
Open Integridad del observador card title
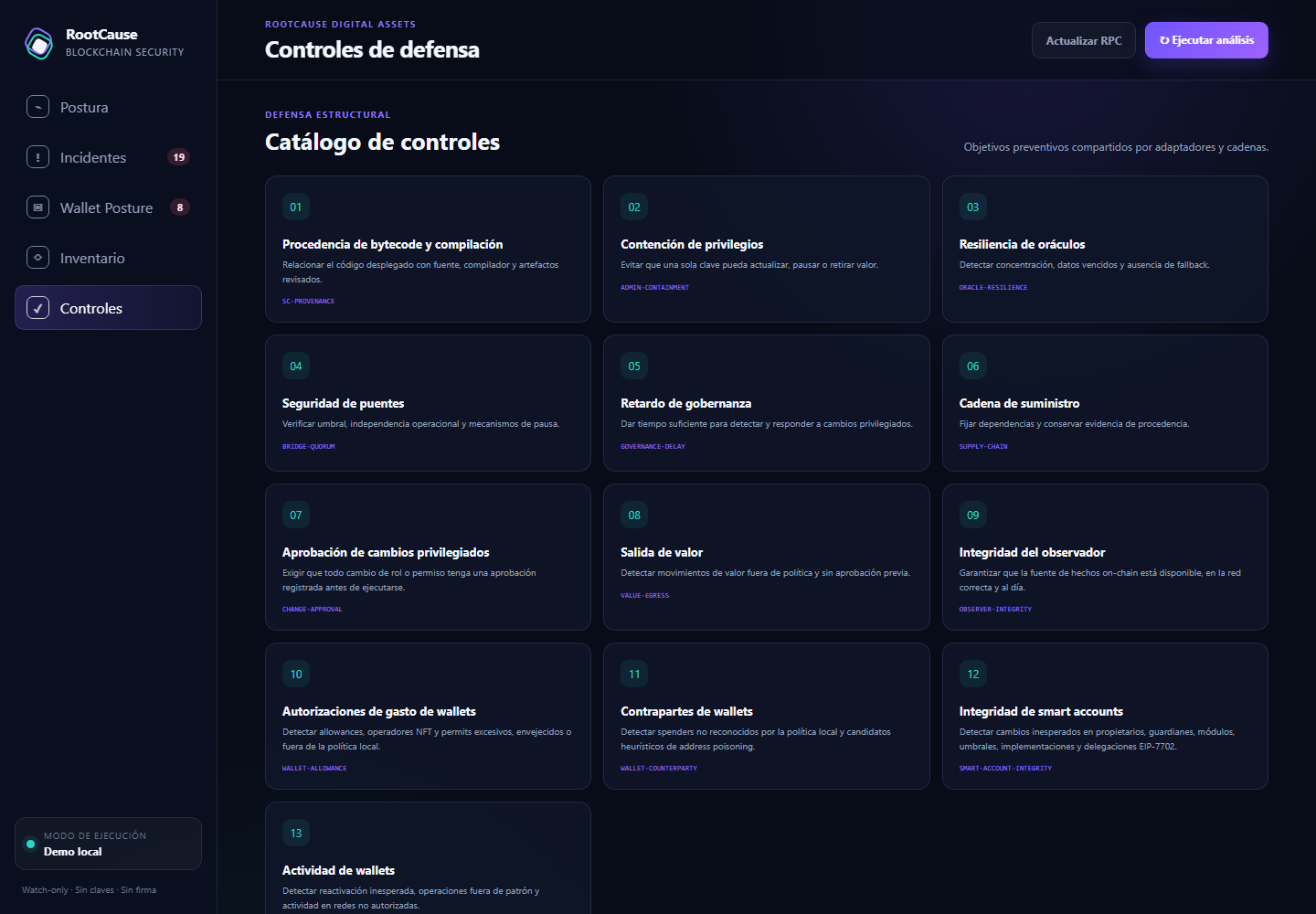[x=1032, y=553]
